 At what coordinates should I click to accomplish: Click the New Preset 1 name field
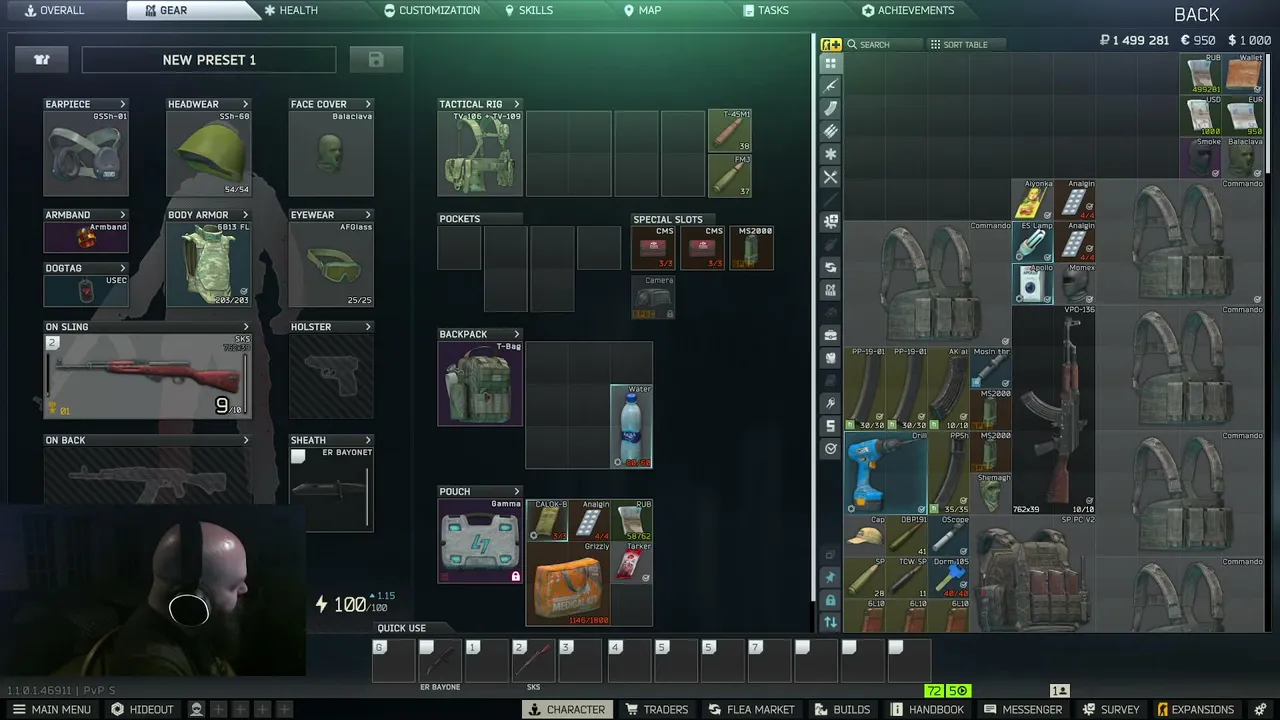pyautogui.click(x=209, y=60)
